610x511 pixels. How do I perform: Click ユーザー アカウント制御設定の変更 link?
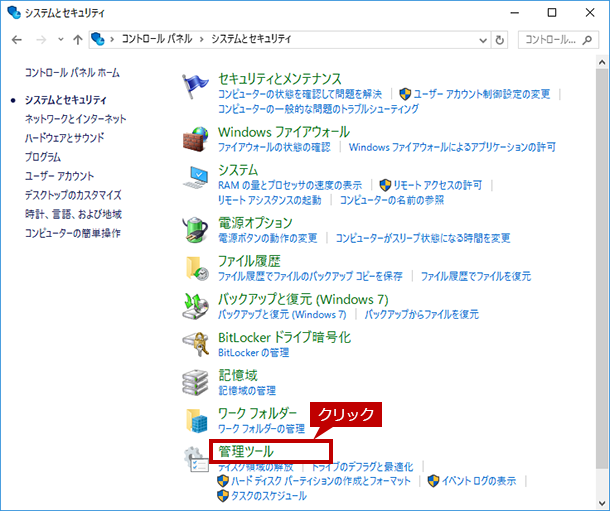point(482,94)
